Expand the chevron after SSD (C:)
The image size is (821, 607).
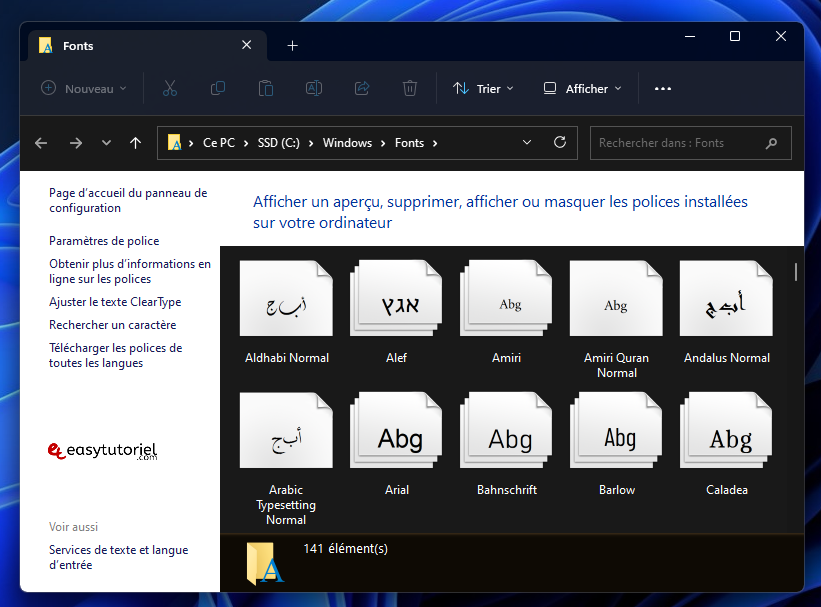(x=311, y=144)
